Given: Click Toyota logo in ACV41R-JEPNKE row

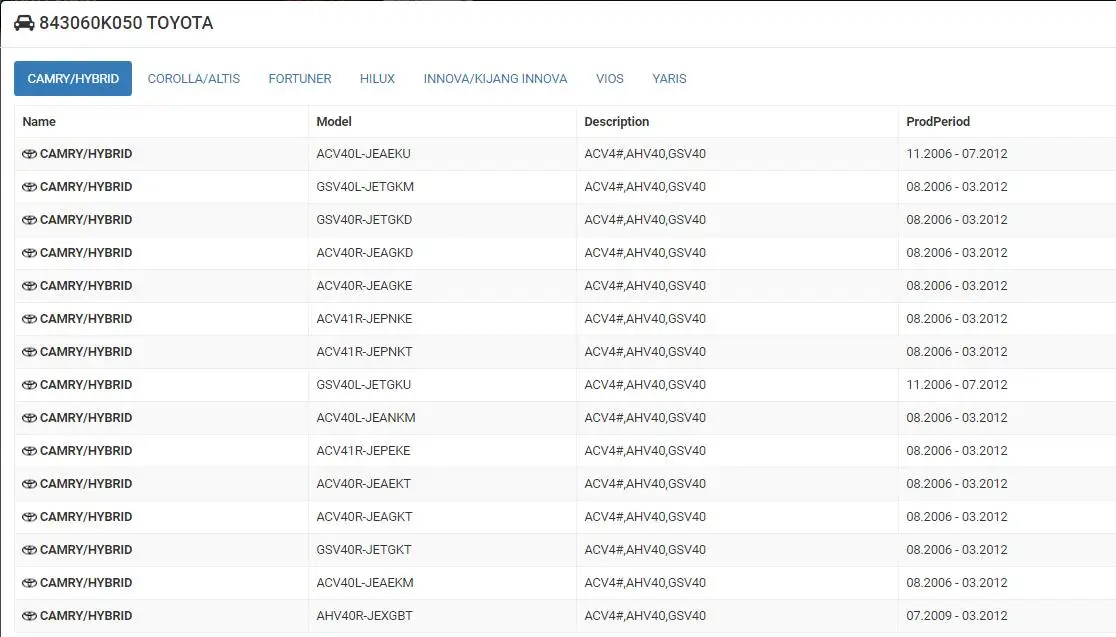Looking at the screenshot, I should pyautogui.click(x=29, y=319).
